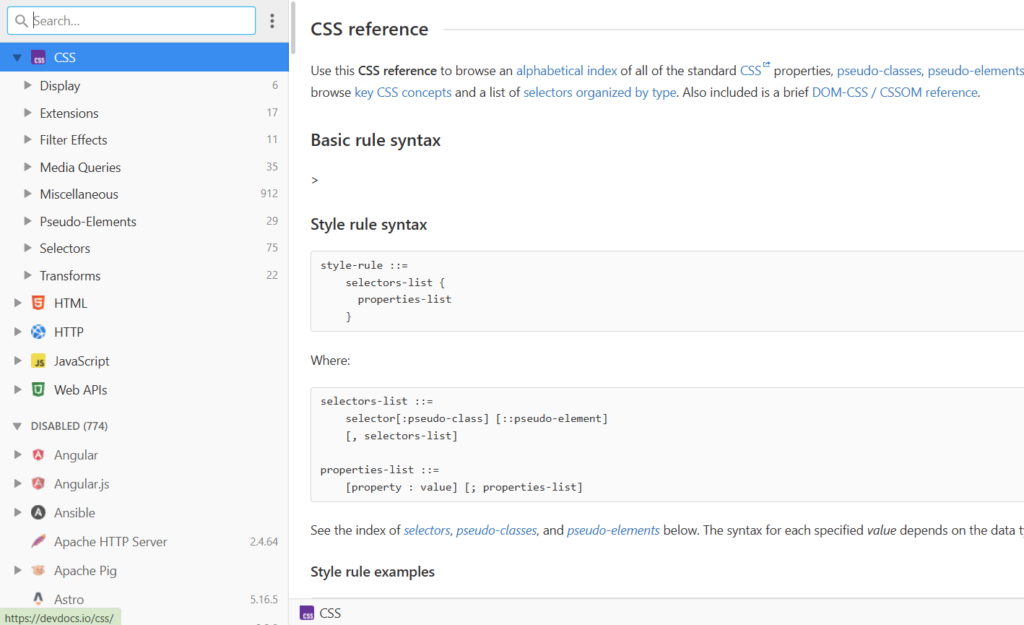Select the Filter Effects tree item
Viewport: 1024px width, 625px height.
73,140
